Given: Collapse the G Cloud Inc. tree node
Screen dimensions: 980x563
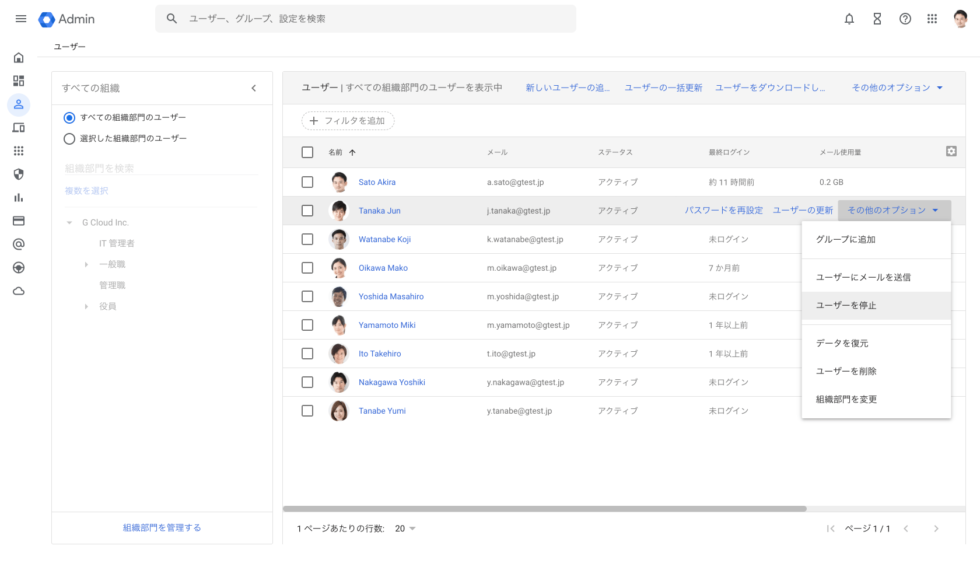Looking at the screenshot, I should tap(69, 222).
